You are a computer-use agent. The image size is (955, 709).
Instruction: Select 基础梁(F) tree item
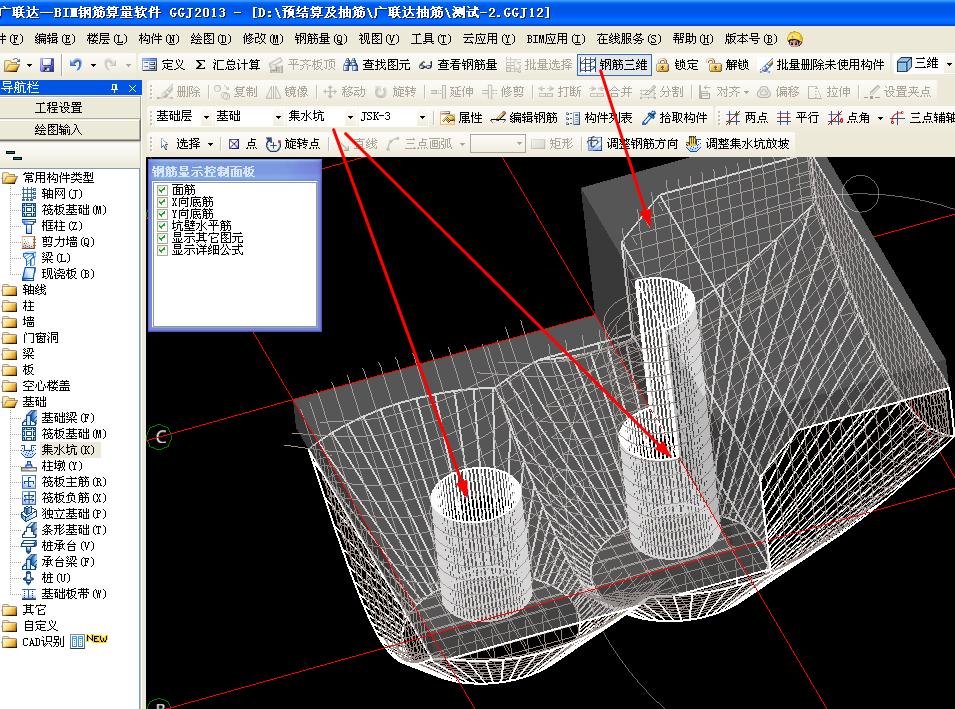(68, 418)
